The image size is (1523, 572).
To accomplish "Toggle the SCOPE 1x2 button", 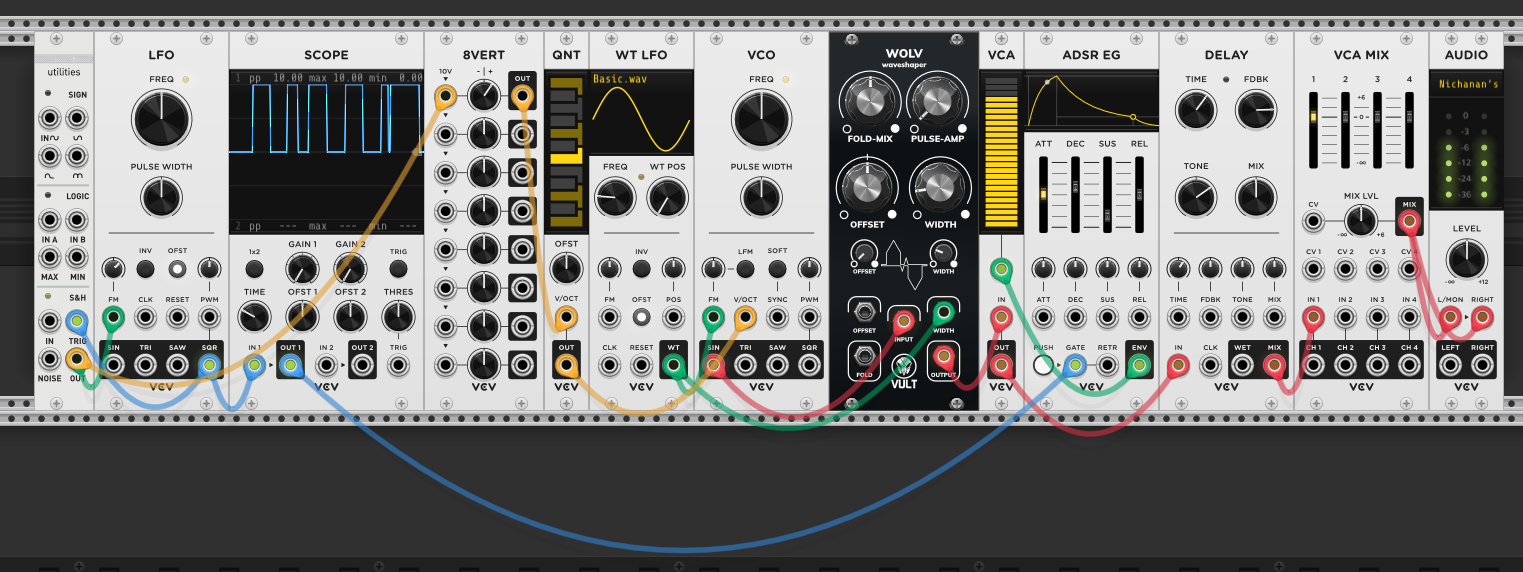I will [x=254, y=268].
